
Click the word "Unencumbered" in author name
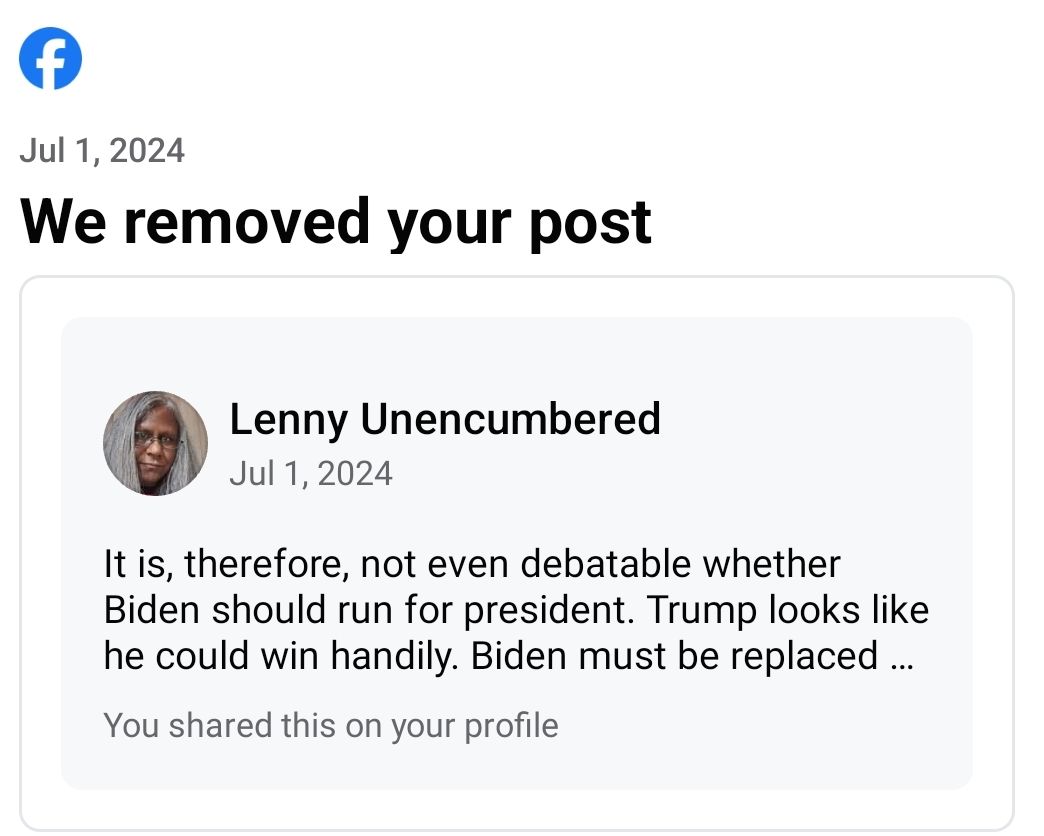[510, 419]
